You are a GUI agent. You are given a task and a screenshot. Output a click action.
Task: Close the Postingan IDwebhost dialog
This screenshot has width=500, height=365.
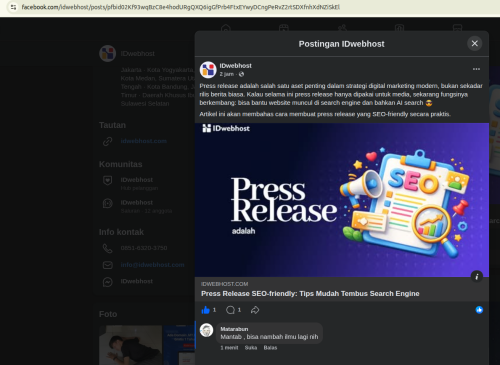pos(475,43)
